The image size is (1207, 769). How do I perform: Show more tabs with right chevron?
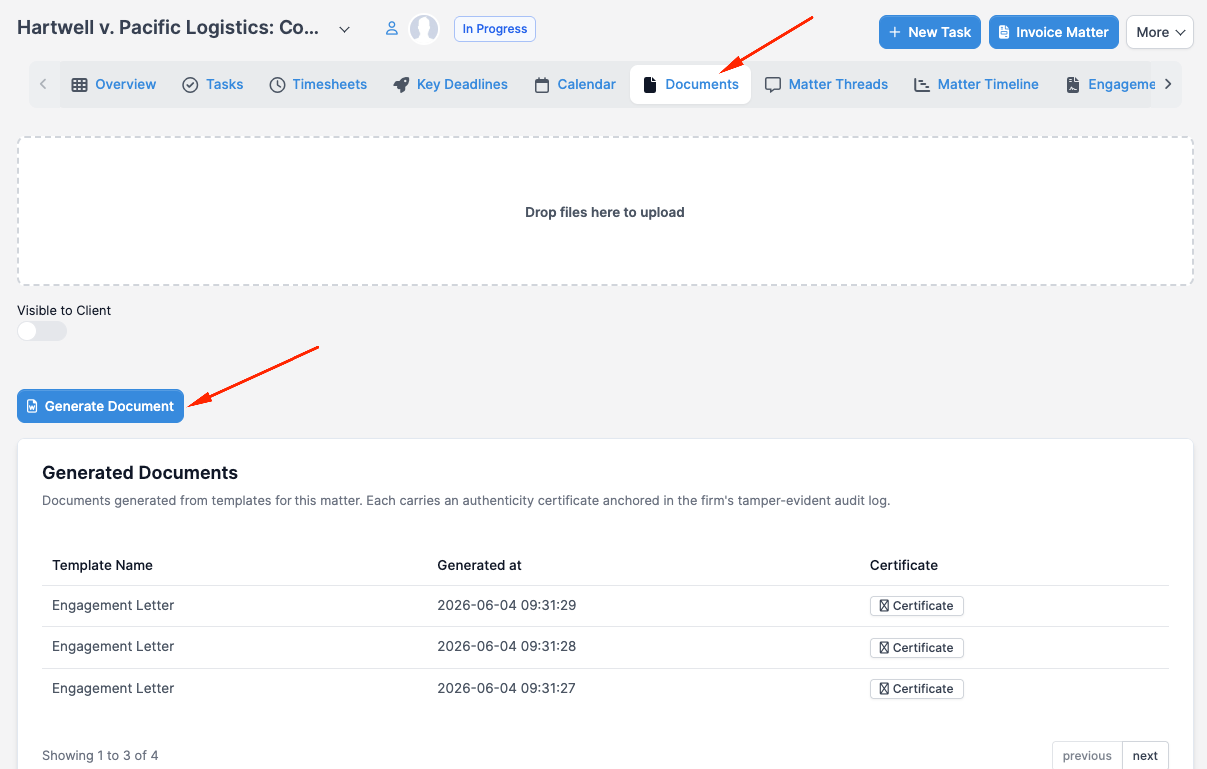point(1168,85)
